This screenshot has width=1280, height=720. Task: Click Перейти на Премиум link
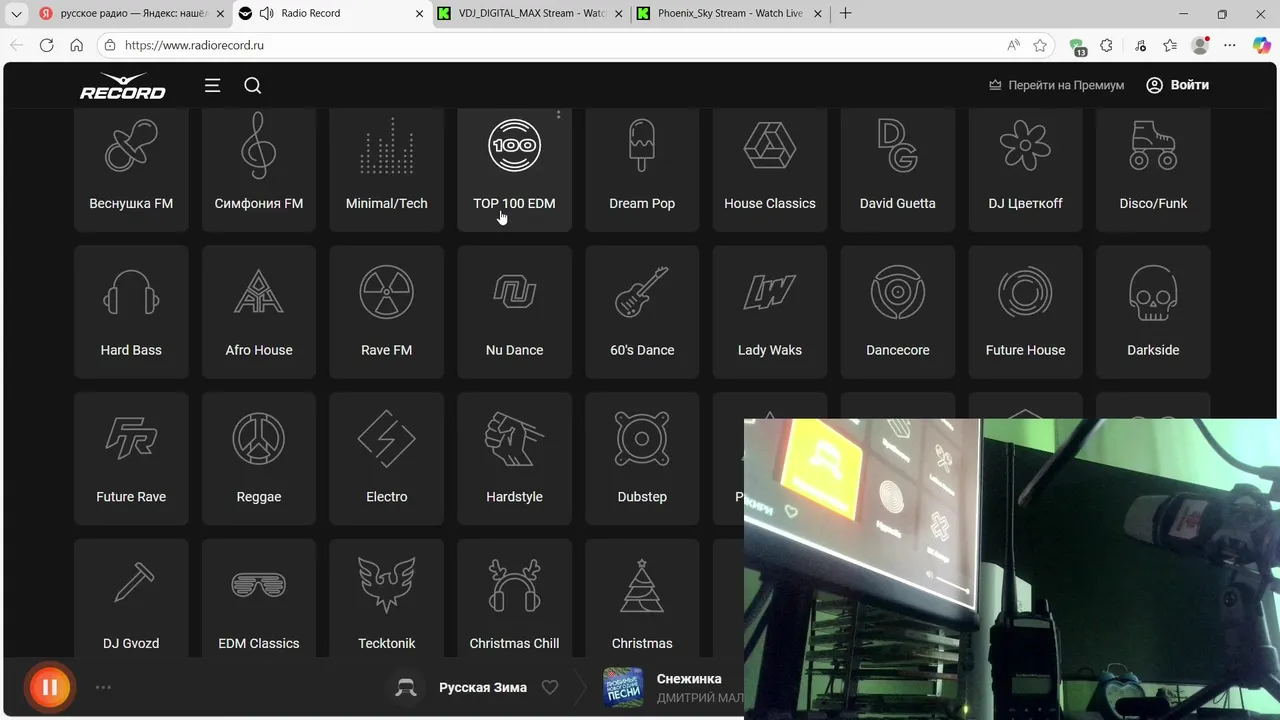(x=1056, y=85)
